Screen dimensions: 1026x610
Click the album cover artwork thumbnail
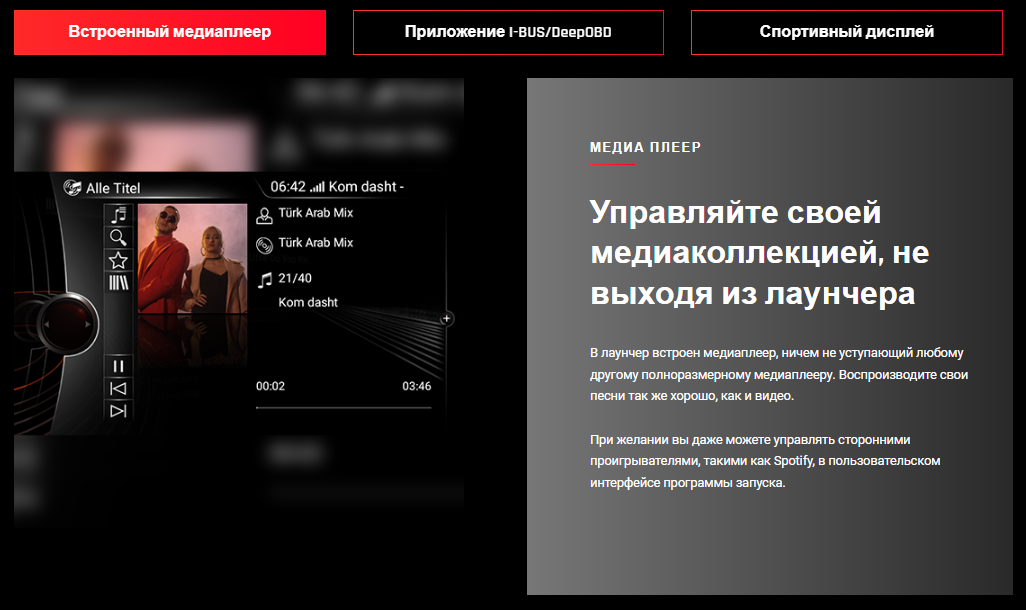(192, 258)
